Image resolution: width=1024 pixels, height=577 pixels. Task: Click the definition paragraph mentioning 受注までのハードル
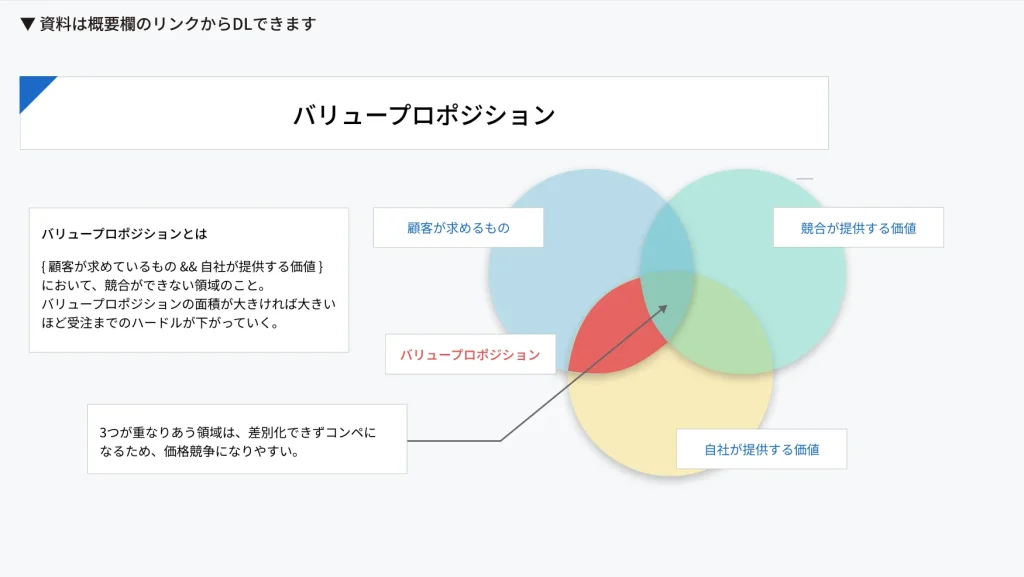coord(188,295)
